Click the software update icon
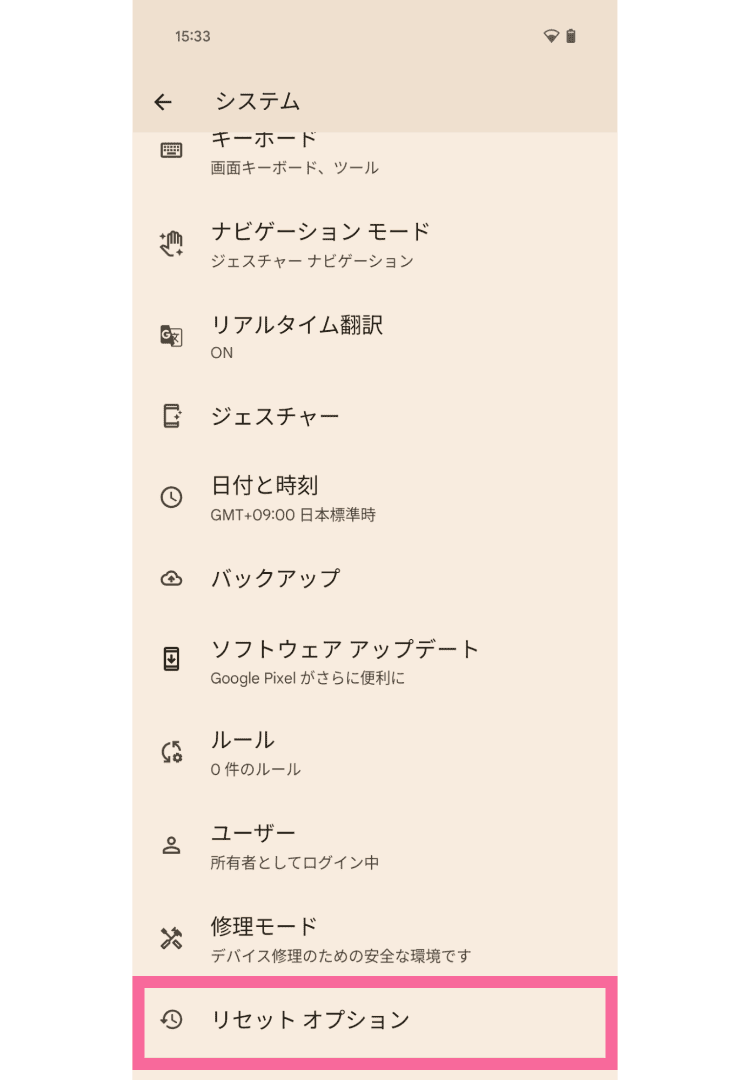 click(171, 660)
